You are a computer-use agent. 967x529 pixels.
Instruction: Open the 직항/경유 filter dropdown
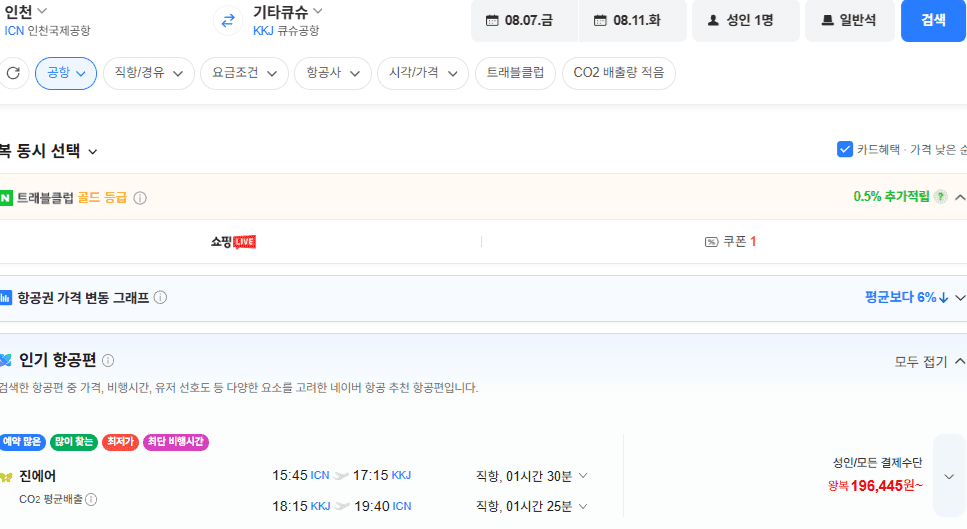tap(149, 73)
